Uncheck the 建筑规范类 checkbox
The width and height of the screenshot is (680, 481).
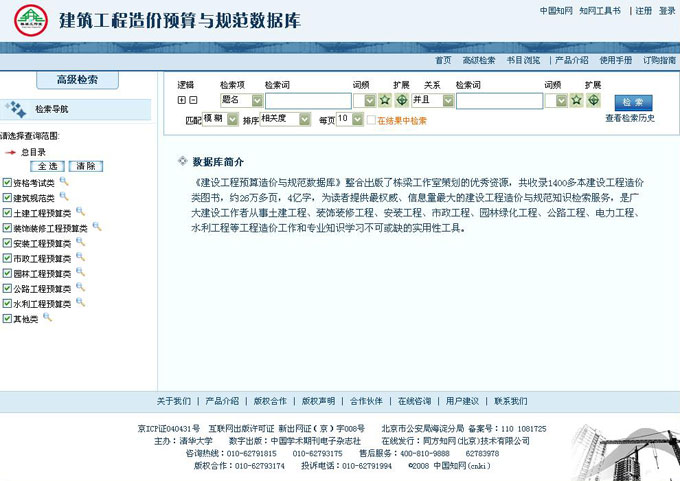(x=7, y=198)
